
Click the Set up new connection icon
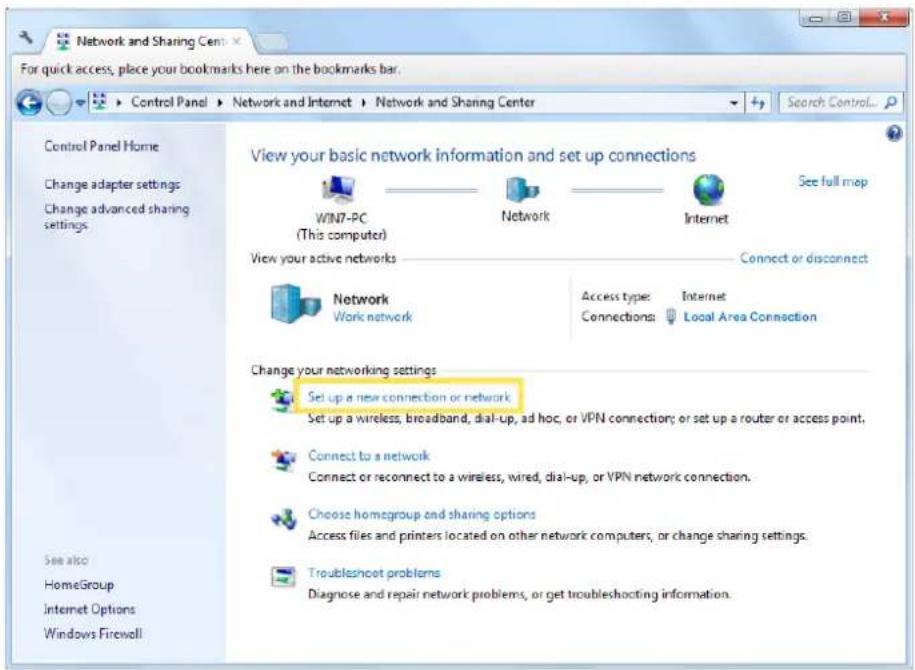[282, 400]
